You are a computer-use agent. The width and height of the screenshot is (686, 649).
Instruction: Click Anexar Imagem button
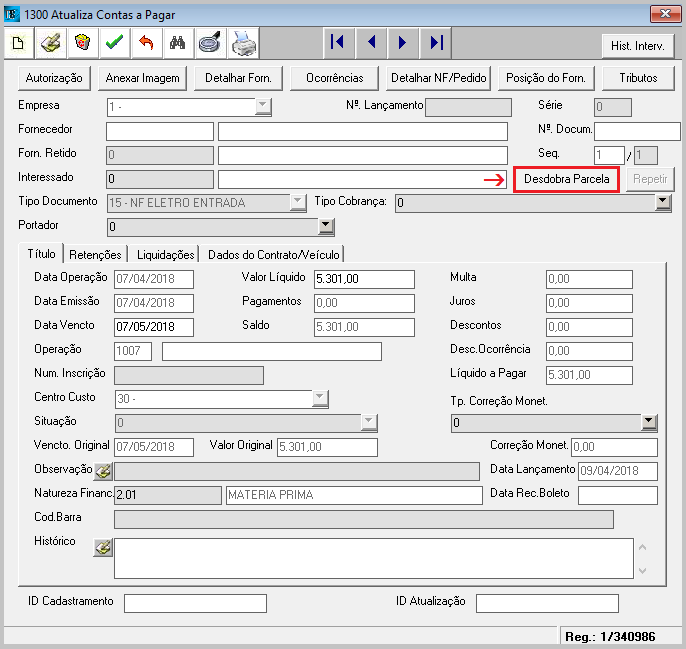142,78
